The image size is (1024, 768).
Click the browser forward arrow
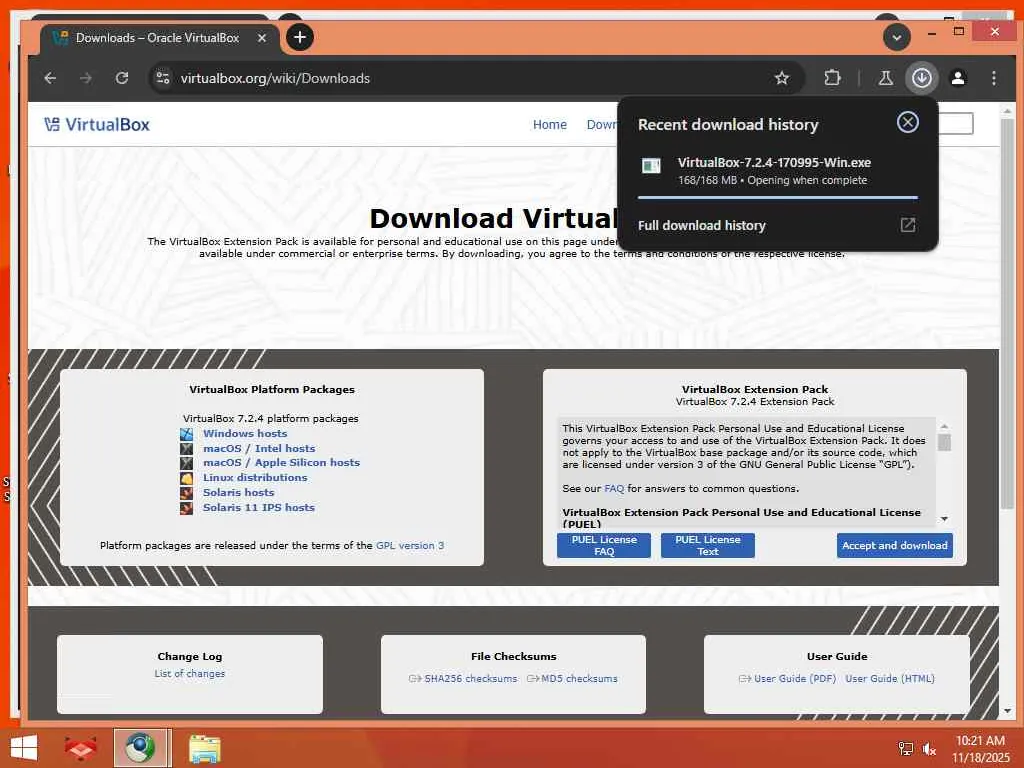[86, 78]
